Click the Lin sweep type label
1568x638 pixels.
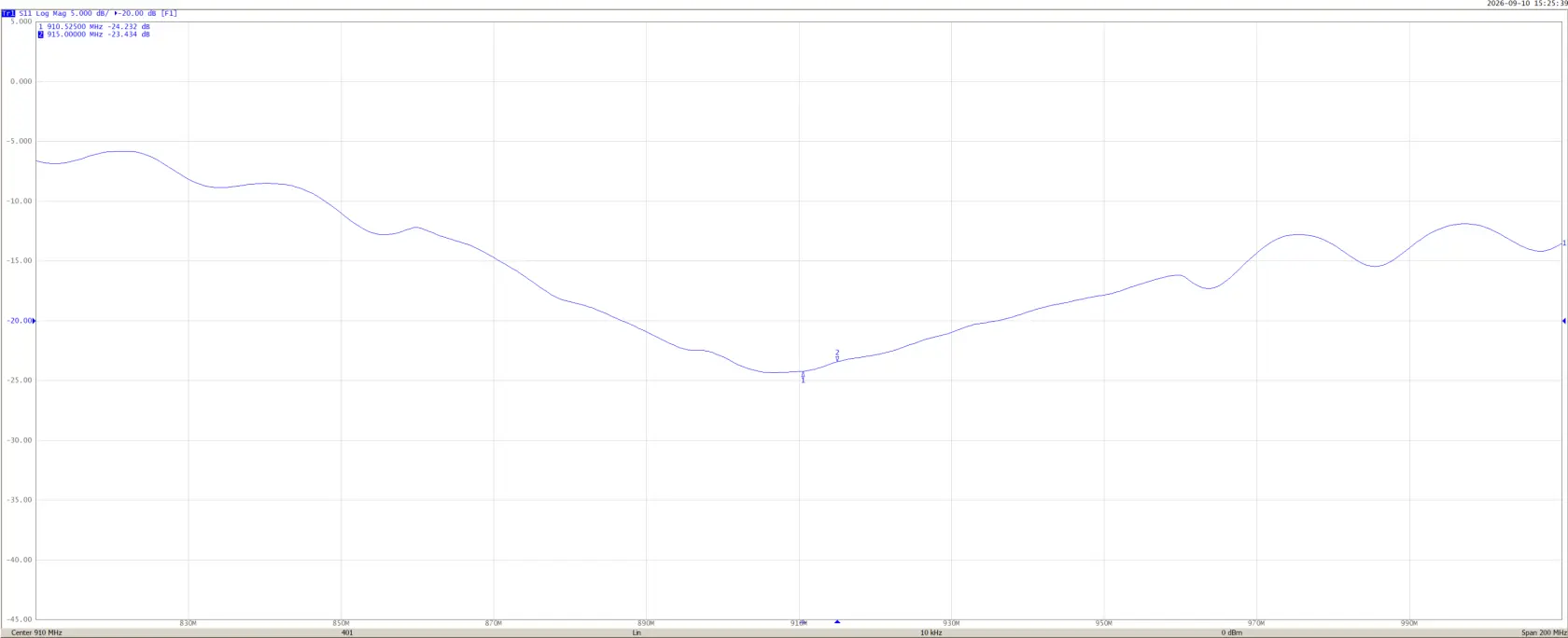(637, 633)
